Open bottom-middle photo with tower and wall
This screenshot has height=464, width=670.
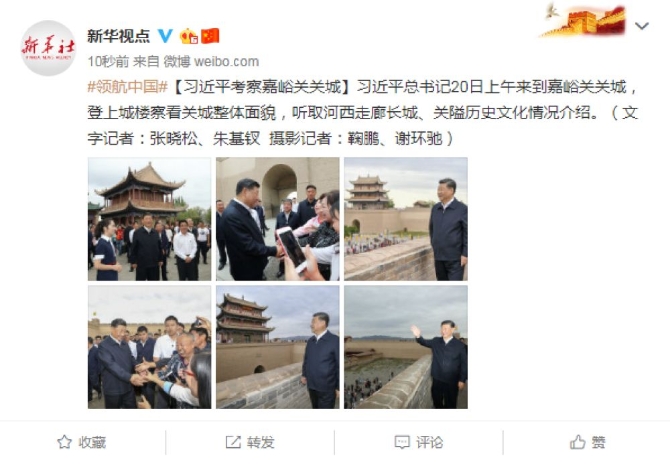tap(278, 347)
